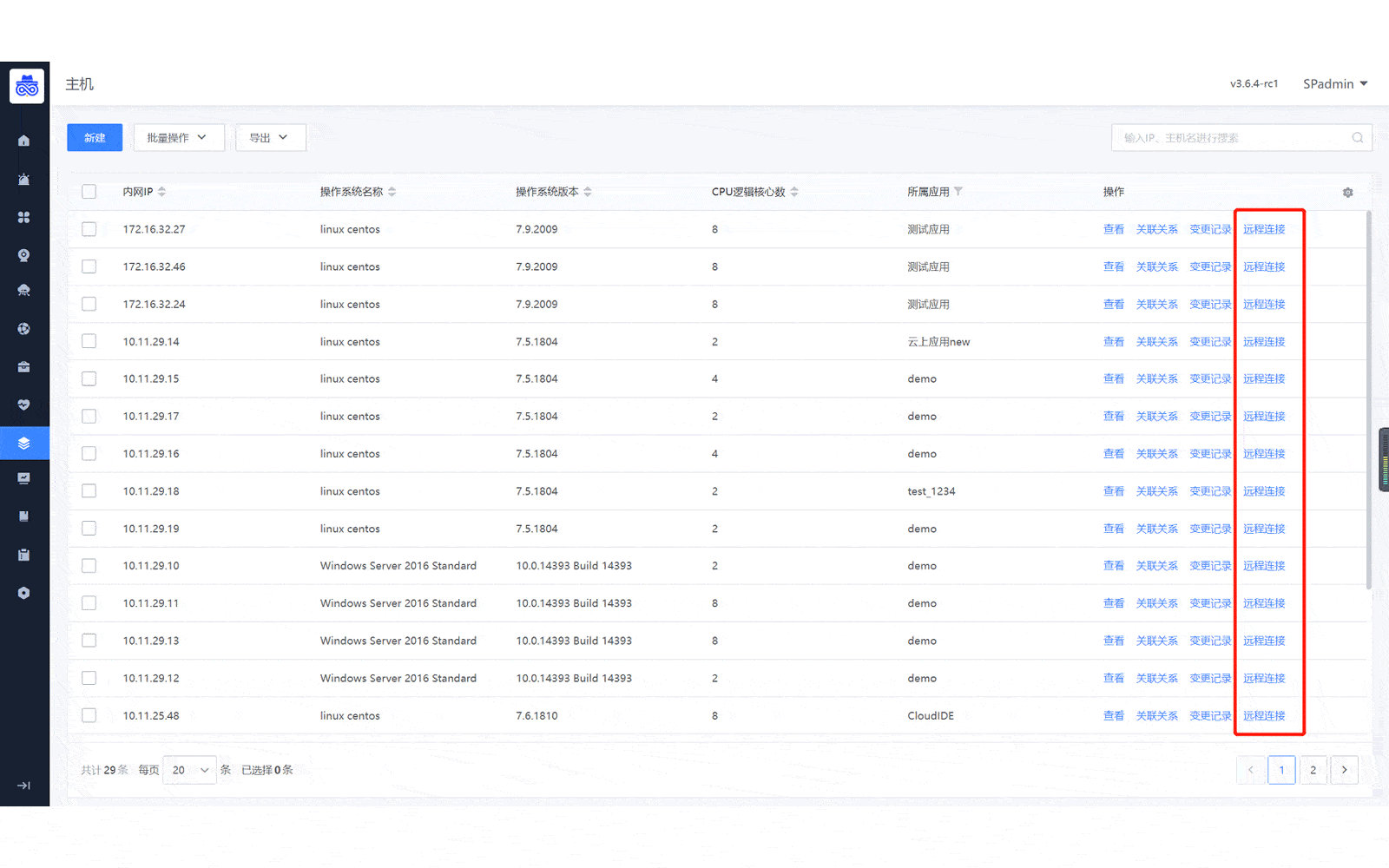Viewport: 1389px width, 868px height.
Task: Click 远程连接 for host 10.11.29.10
Action: (1264, 566)
